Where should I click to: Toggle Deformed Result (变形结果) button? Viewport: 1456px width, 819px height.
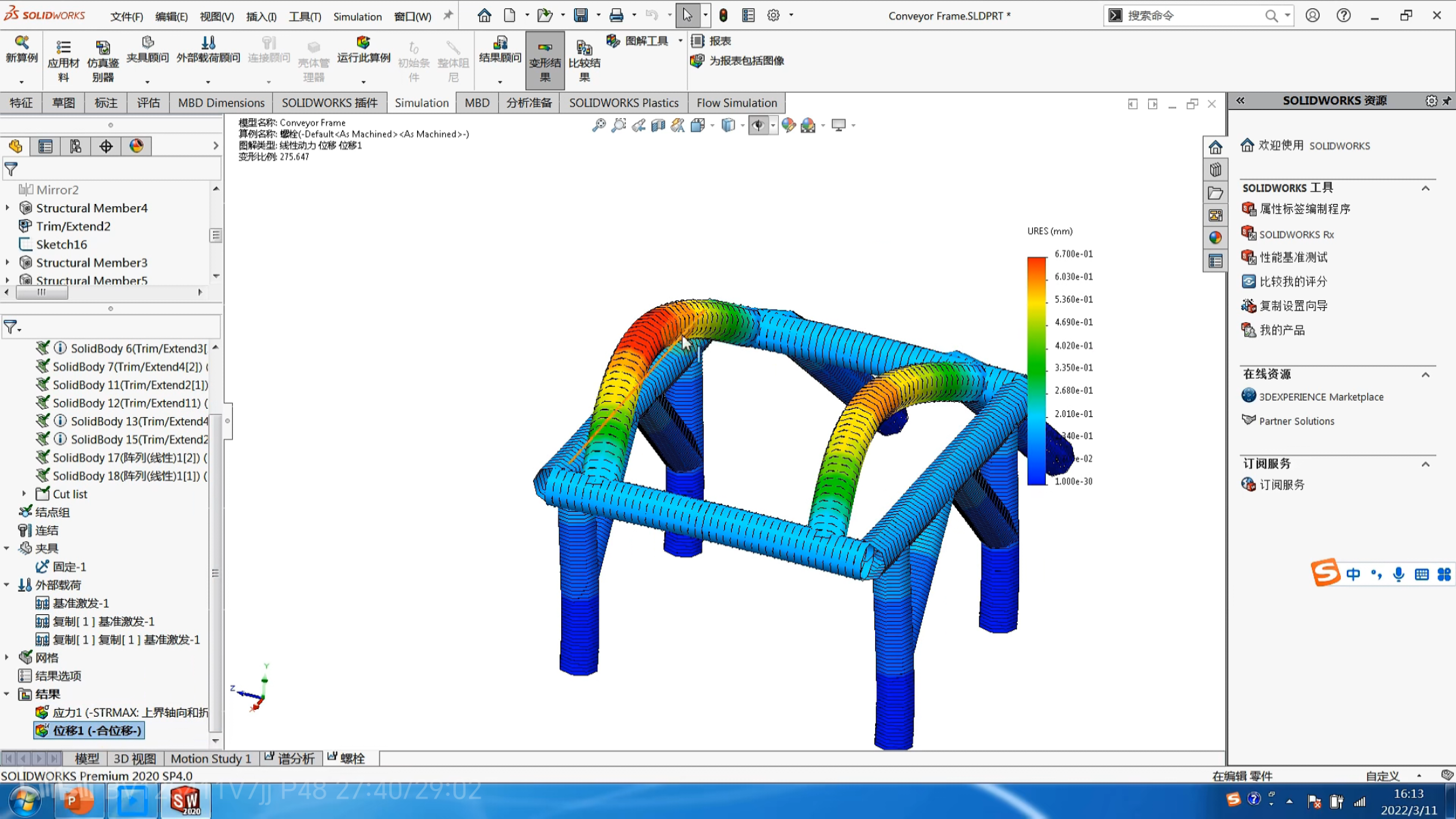coord(545,60)
